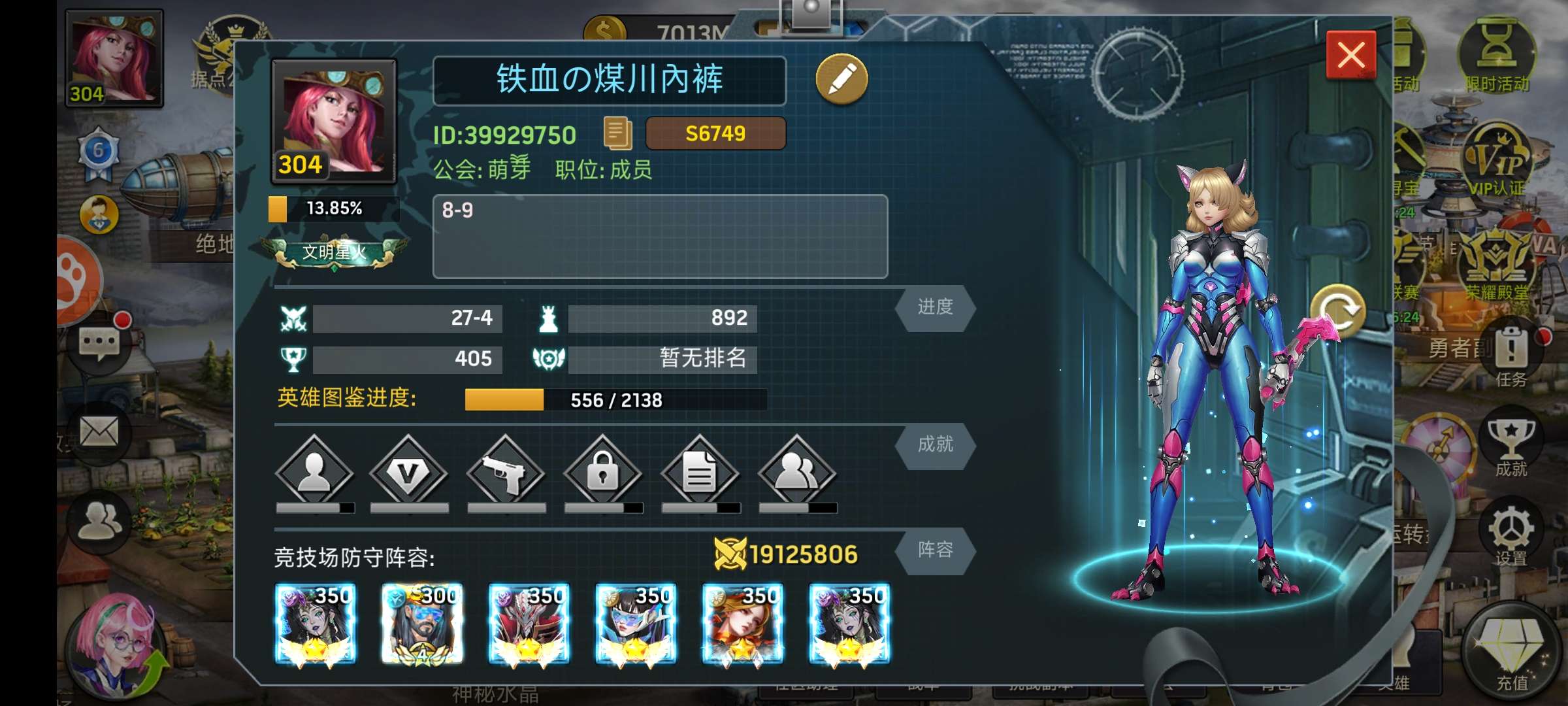Click the player avatar portrait level 304
Image resolution: width=1568 pixels, height=706 pixels.
point(334,122)
